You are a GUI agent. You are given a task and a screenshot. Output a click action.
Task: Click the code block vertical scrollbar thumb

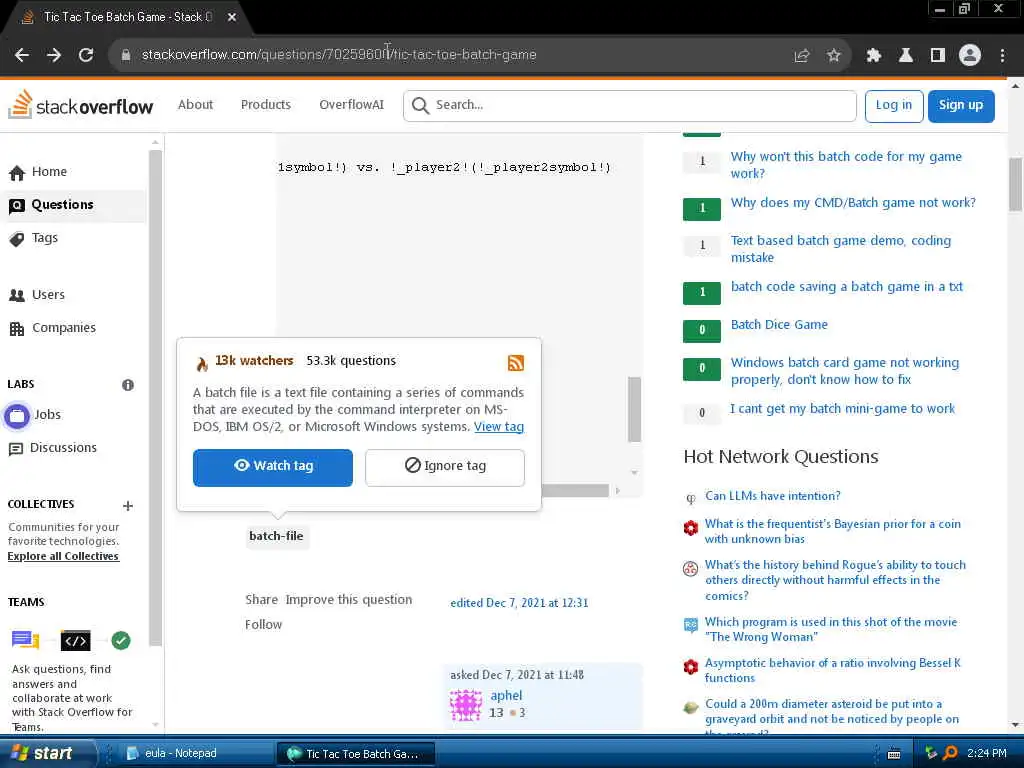click(634, 409)
